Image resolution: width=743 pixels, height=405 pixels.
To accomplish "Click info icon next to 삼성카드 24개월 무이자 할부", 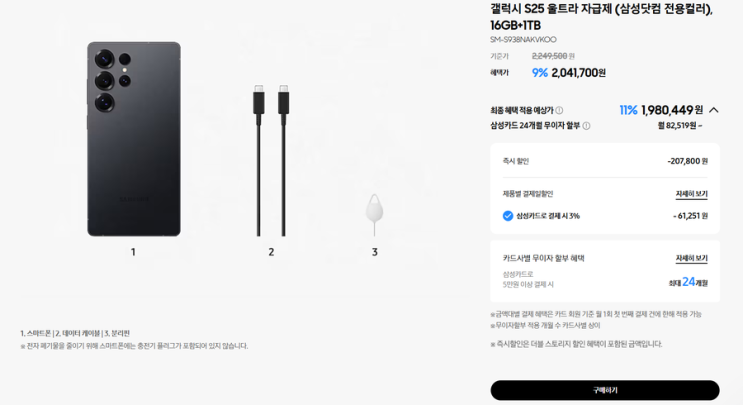I will coord(586,126).
